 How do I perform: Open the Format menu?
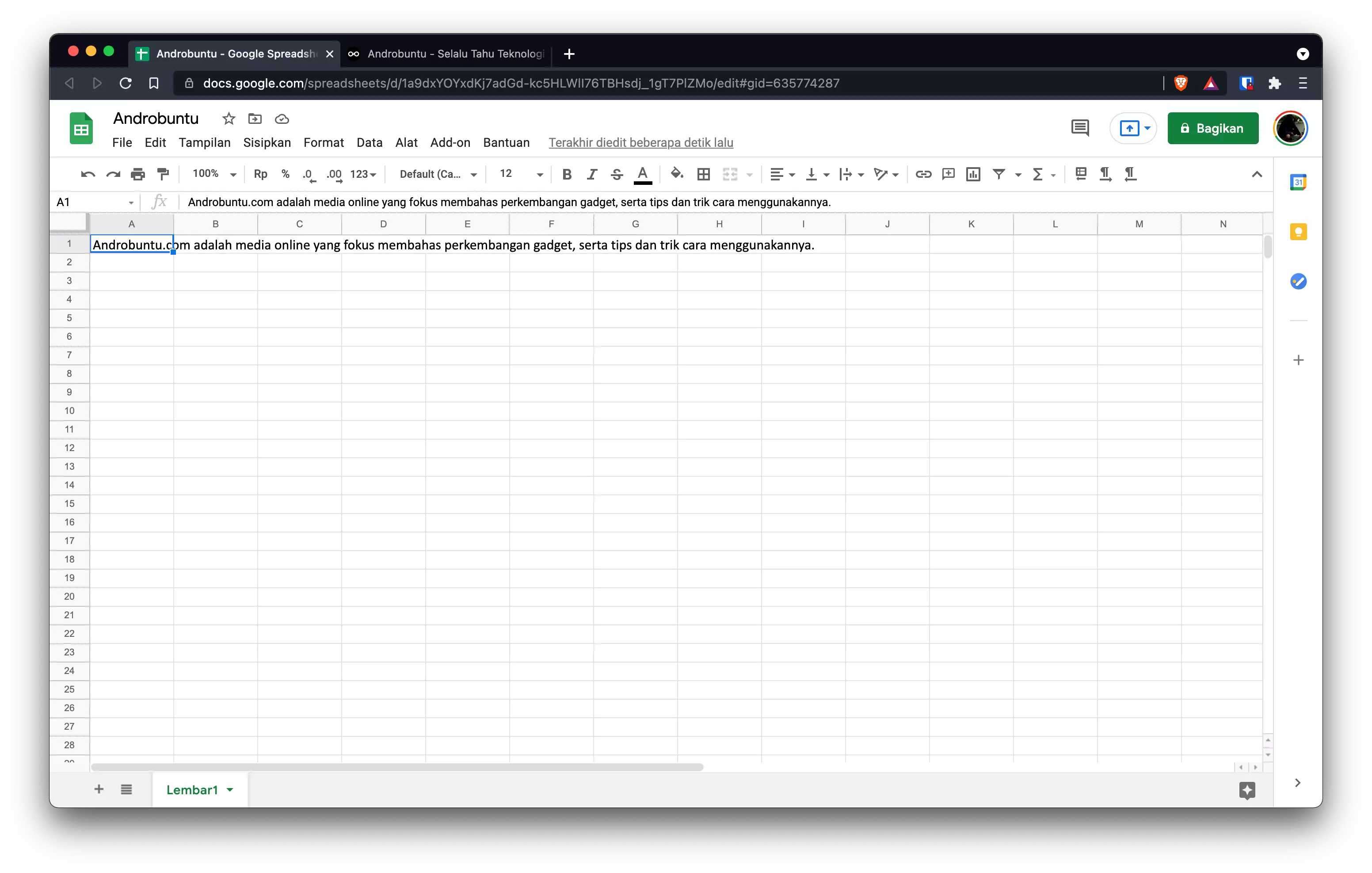[x=324, y=142]
